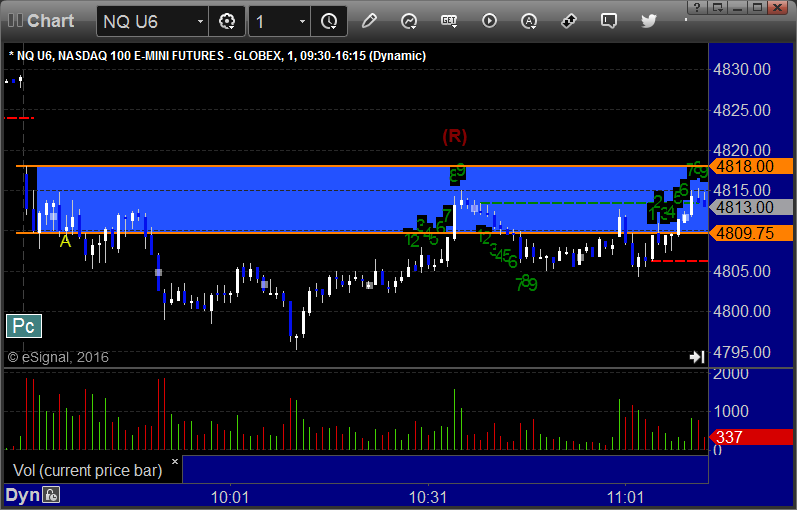Click the pop-out window button in title bar

click(718, 7)
